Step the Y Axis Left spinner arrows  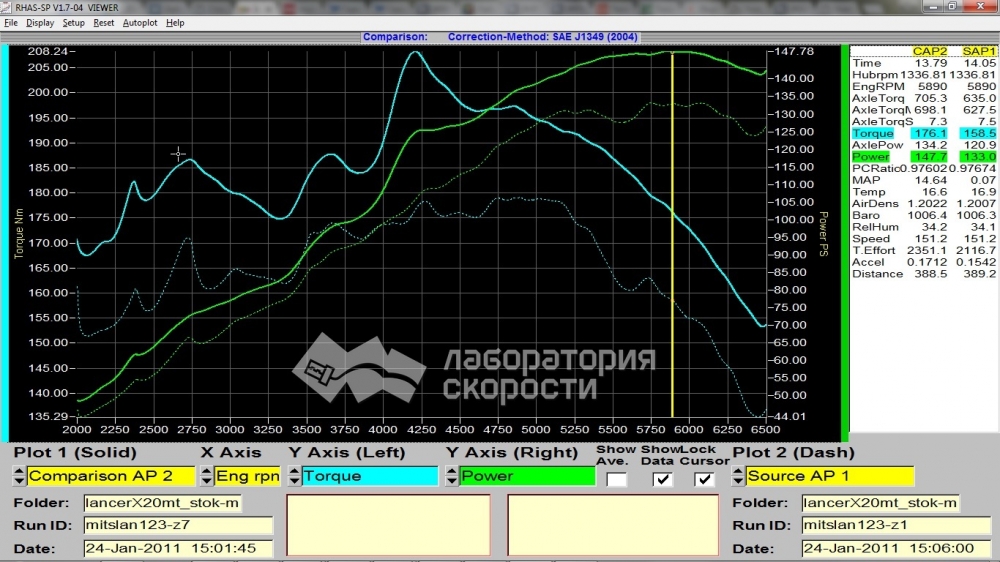(294, 476)
